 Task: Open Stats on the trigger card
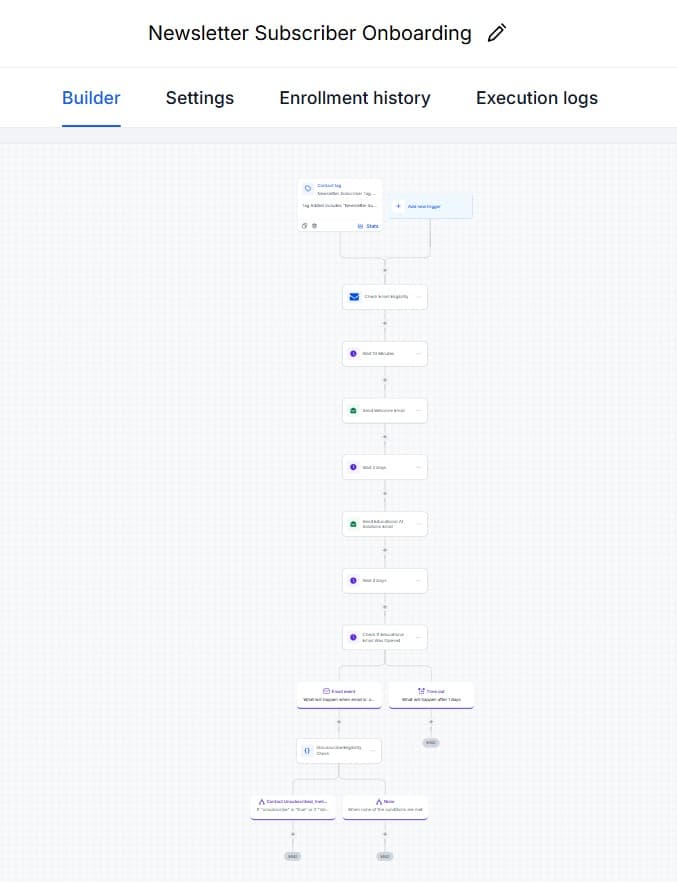click(x=368, y=226)
